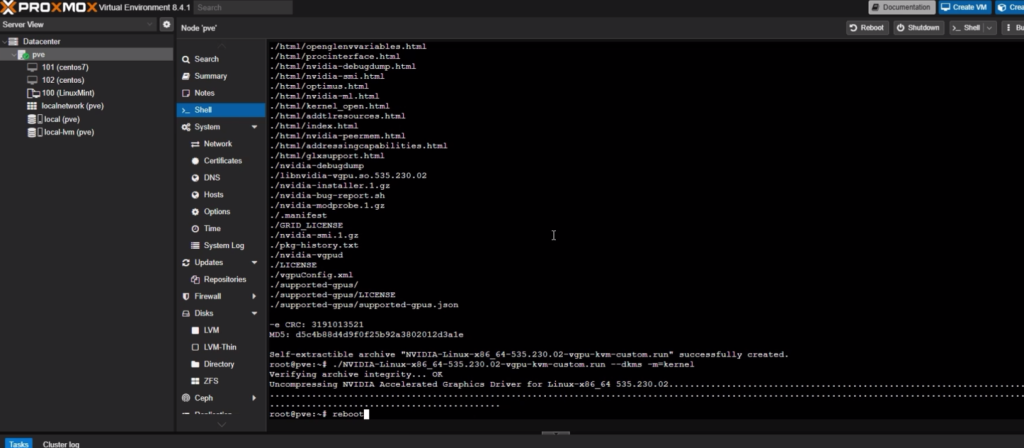Viewport: 1024px width, 448px height.
Task: Select the pve node in the tree
Action: pos(38,55)
